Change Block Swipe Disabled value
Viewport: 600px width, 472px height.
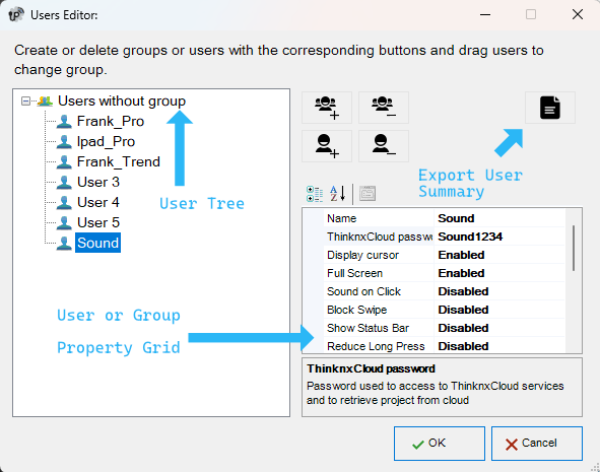point(499,310)
